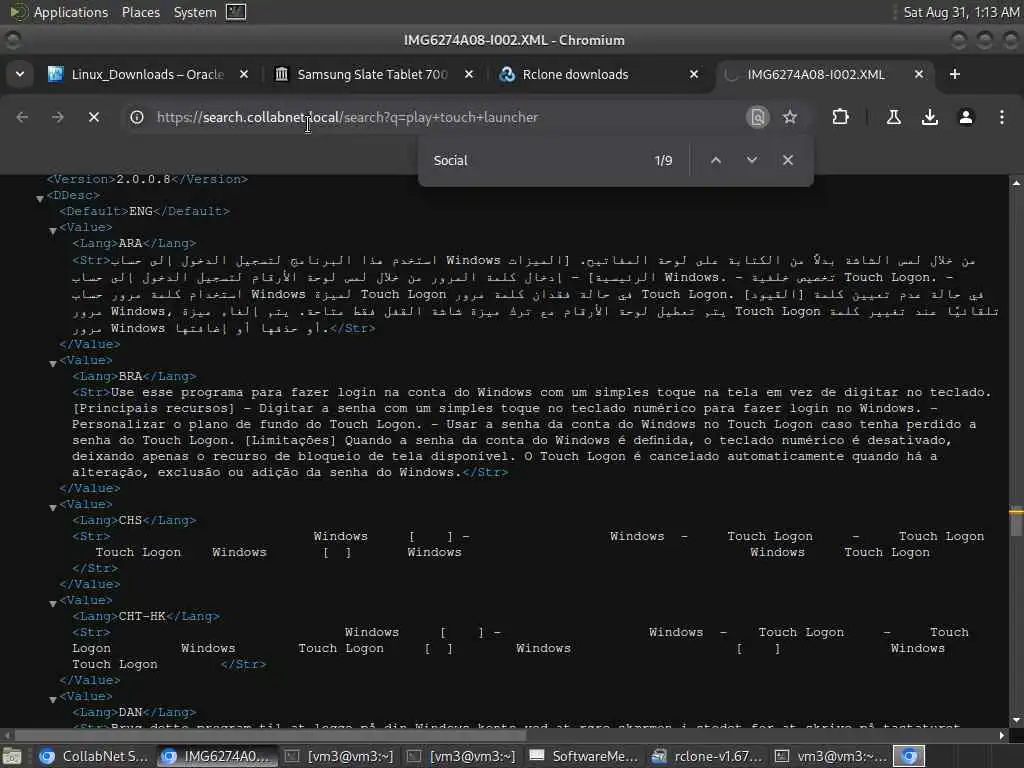Select the IMG6274A08-I002.XML tab
1024x768 pixels.
click(816, 74)
